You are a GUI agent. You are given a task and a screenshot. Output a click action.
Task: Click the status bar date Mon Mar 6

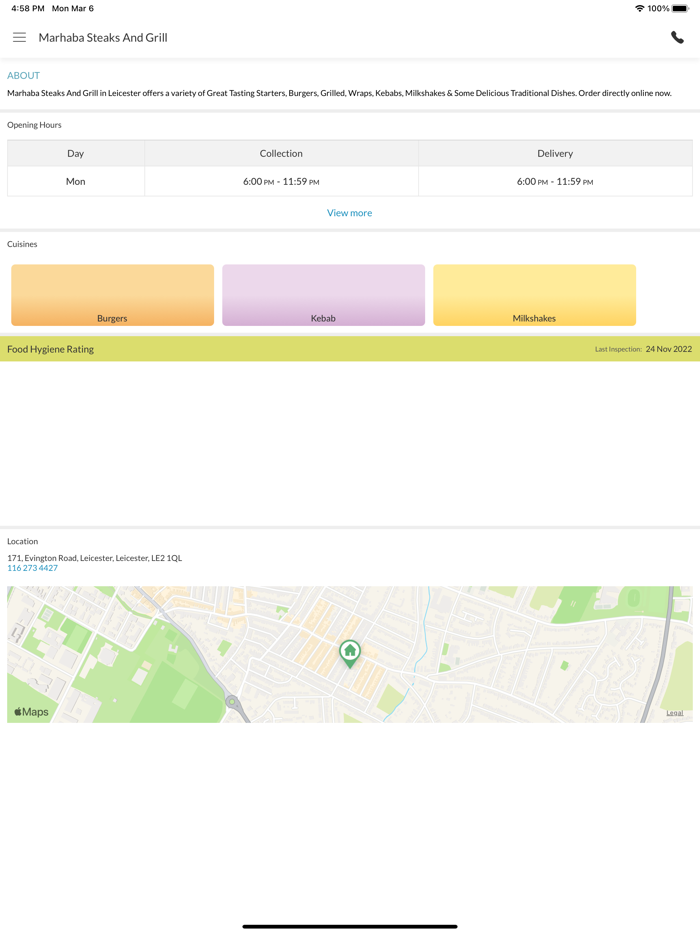pos(73,8)
